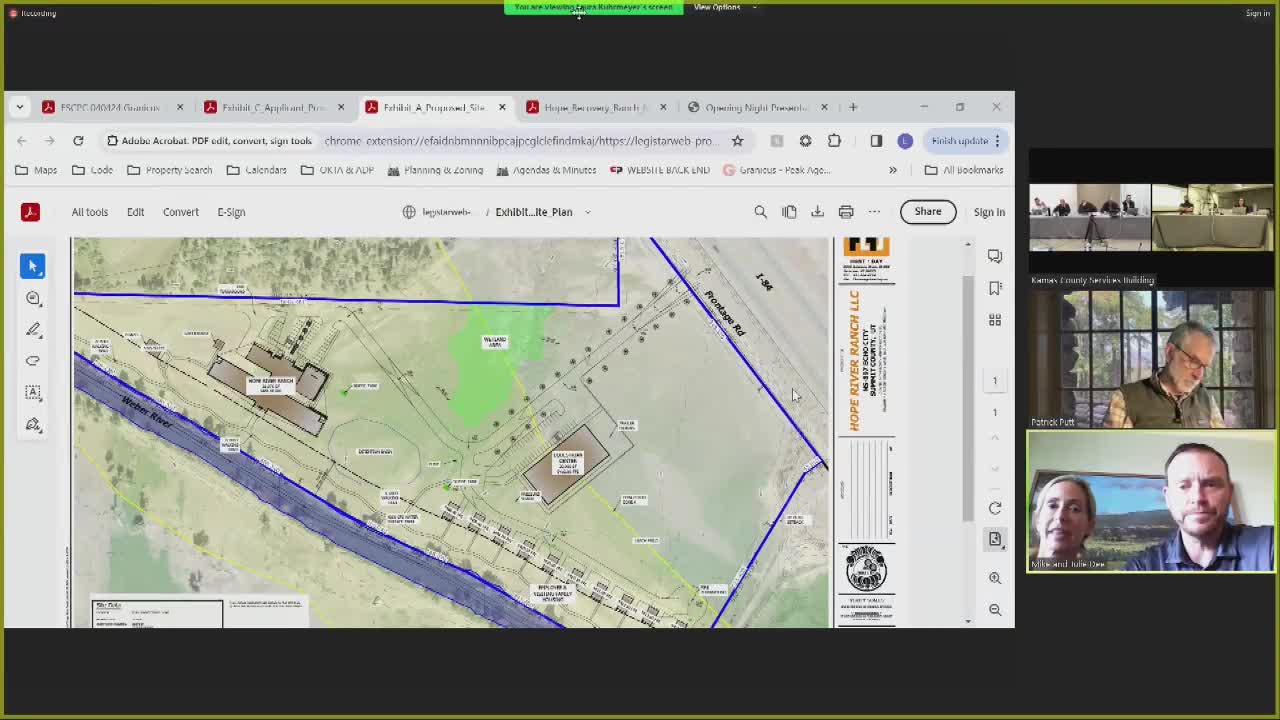Switch to the Exhibit C Applicant tab
Viewport: 1280px width, 720px height.
coord(273,107)
